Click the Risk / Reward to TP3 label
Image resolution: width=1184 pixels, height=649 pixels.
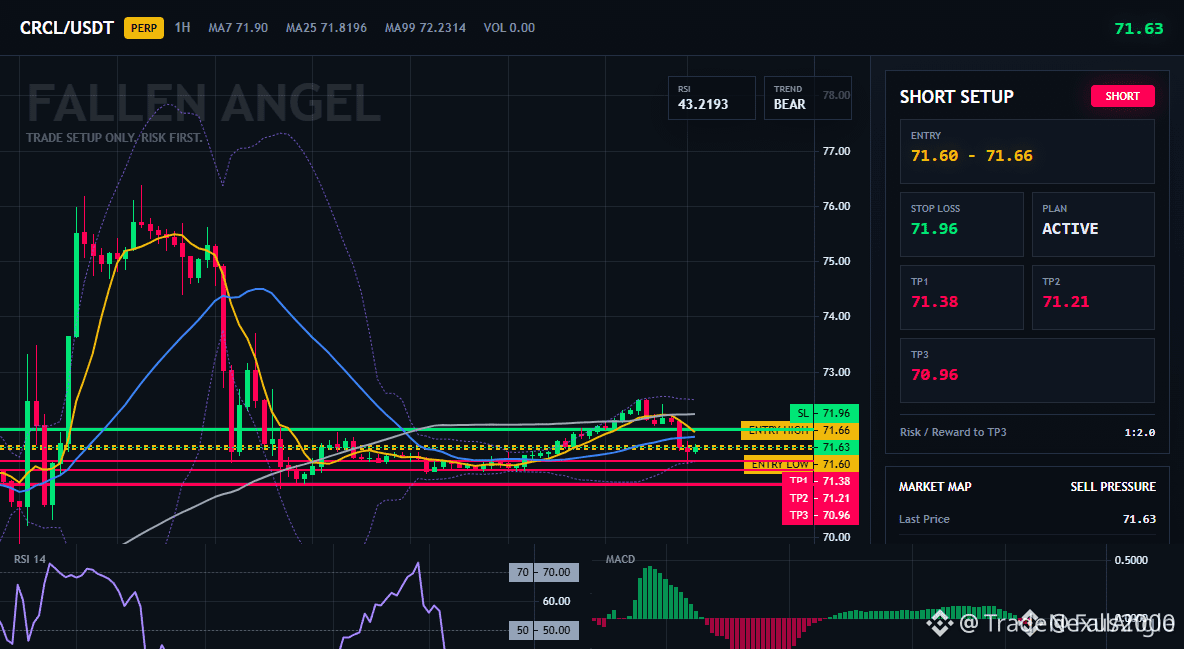click(953, 432)
